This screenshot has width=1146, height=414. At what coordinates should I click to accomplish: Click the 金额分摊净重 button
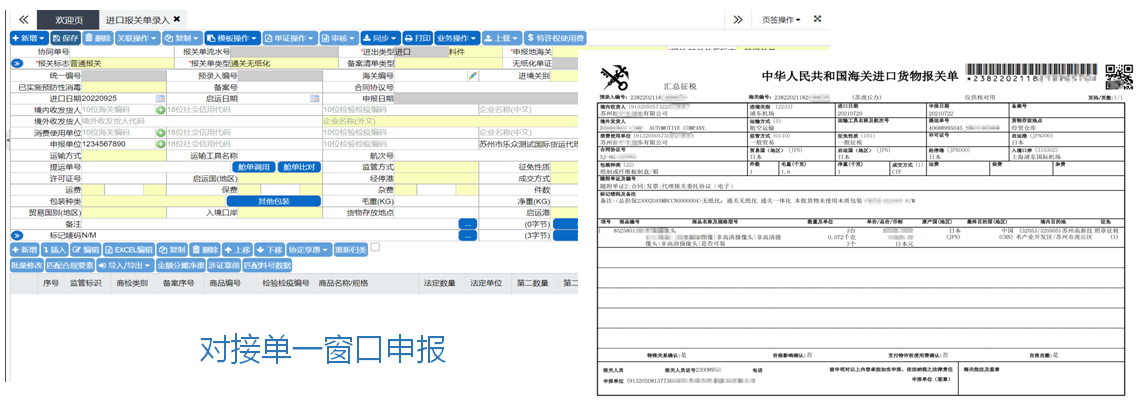(181, 265)
